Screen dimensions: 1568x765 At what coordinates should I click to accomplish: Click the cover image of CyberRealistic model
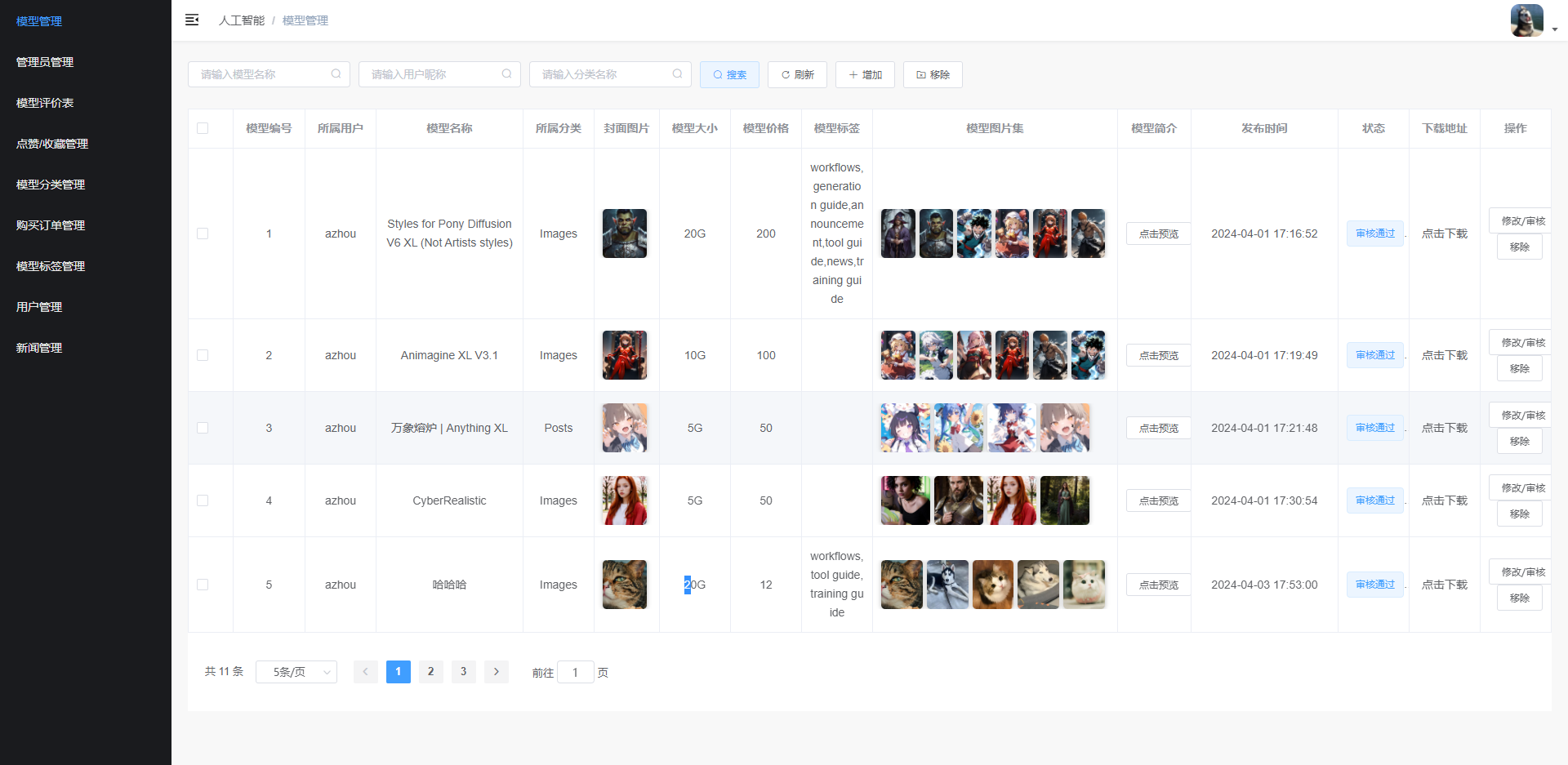tap(625, 500)
